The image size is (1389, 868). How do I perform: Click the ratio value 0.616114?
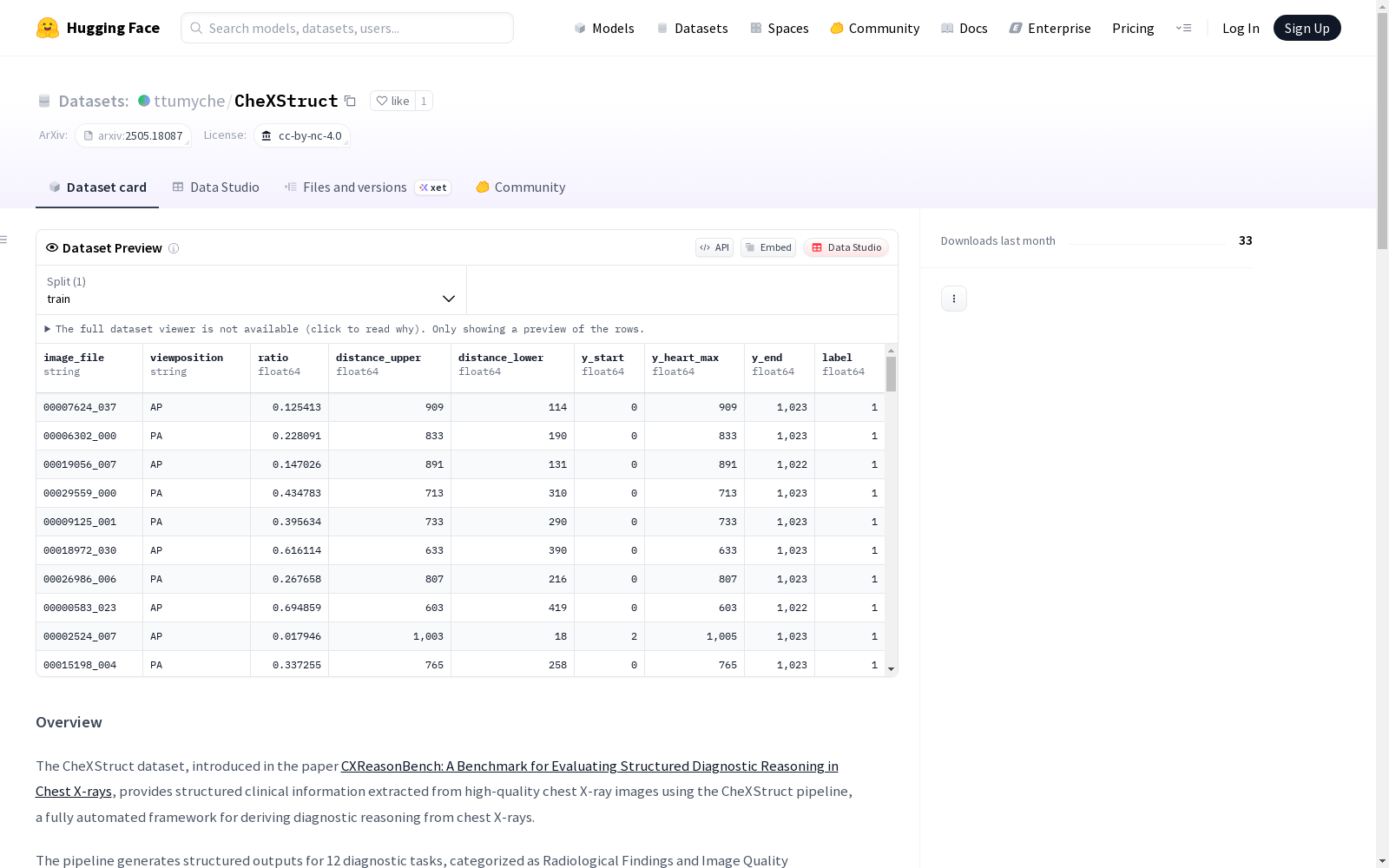tap(296, 550)
